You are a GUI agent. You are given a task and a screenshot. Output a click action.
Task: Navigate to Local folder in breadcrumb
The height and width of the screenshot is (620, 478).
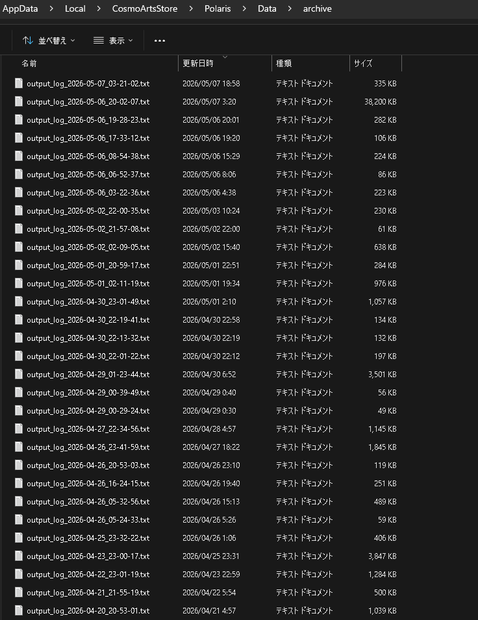pyautogui.click(x=75, y=9)
